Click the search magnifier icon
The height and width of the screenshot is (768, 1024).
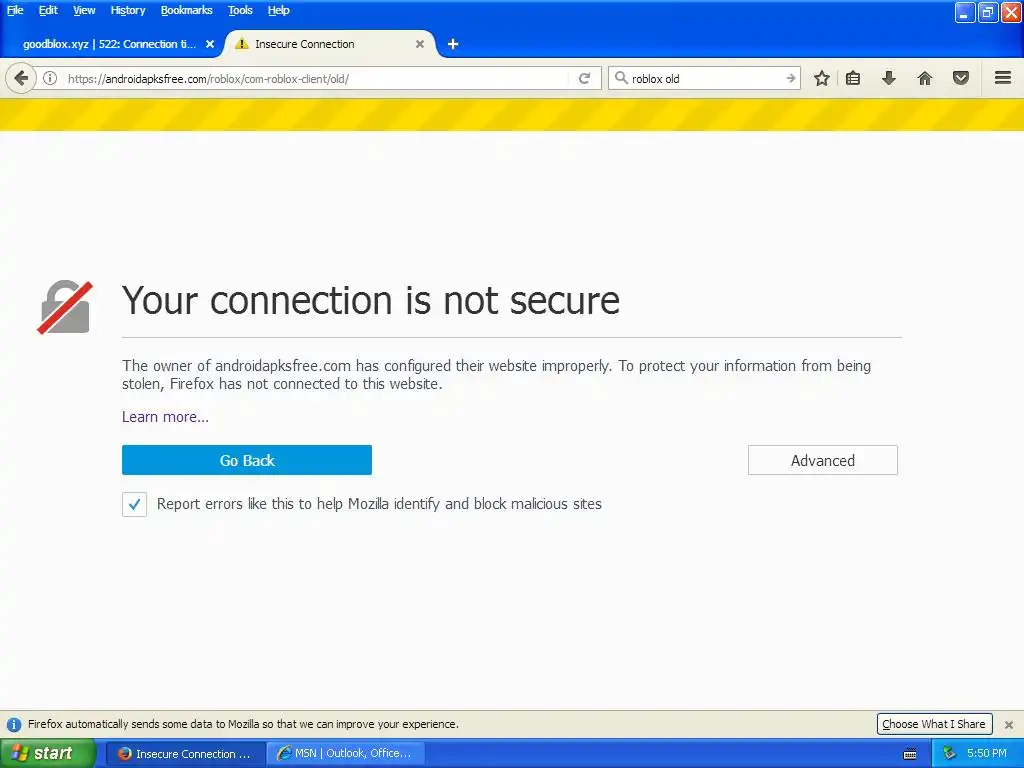[621, 78]
